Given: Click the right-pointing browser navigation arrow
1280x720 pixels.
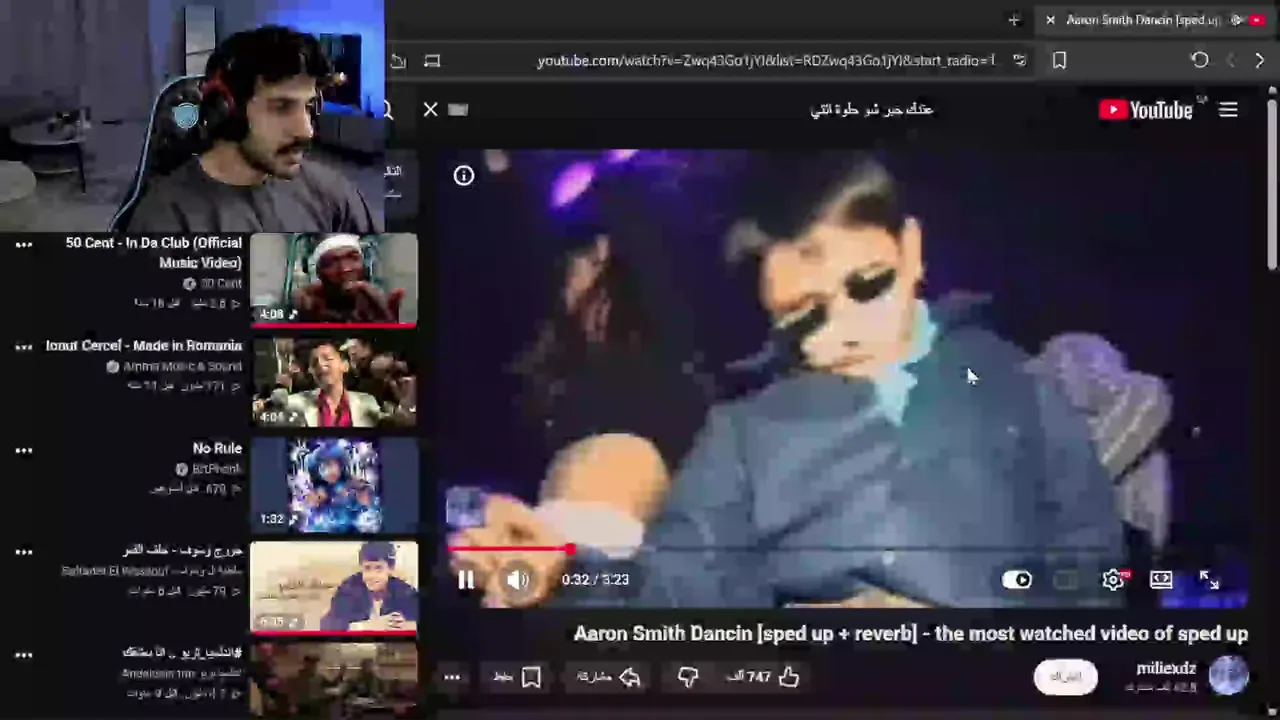Looking at the screenshot, I should [1259, 61].
